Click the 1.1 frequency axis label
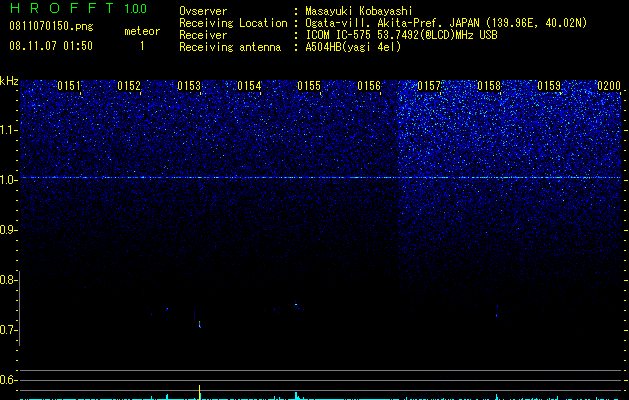This screenshot has width=629, height=400. (x=8, y=130)
